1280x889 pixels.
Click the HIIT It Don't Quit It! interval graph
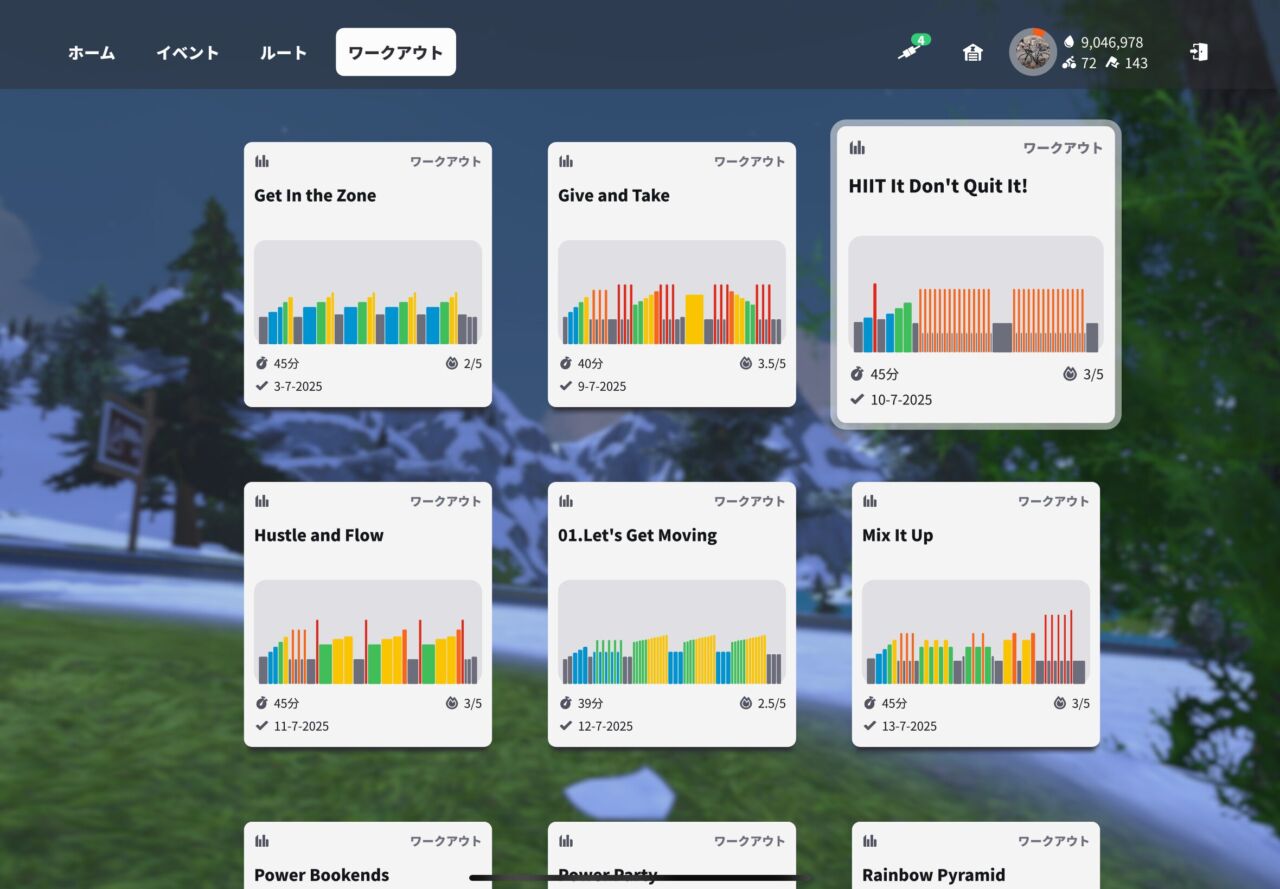coord(976,294)
